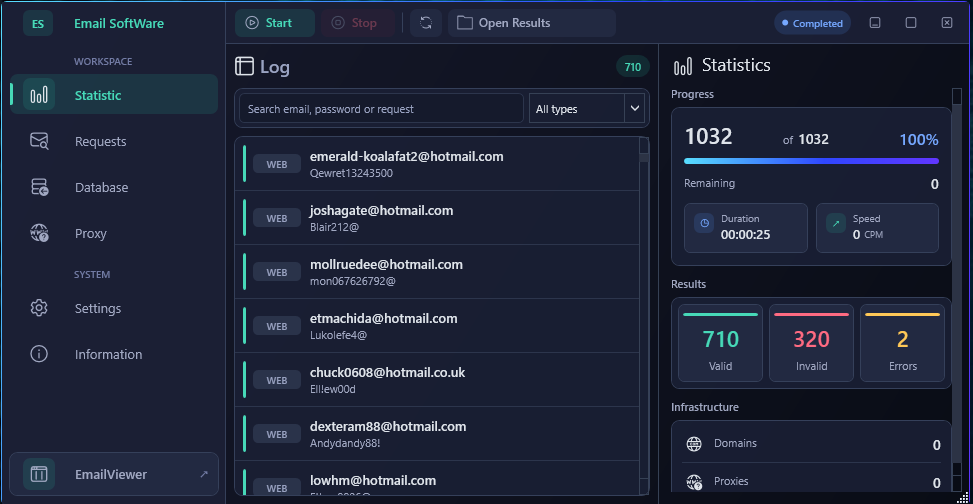Click the folder icon on Open Results

[x=464, y=23]
